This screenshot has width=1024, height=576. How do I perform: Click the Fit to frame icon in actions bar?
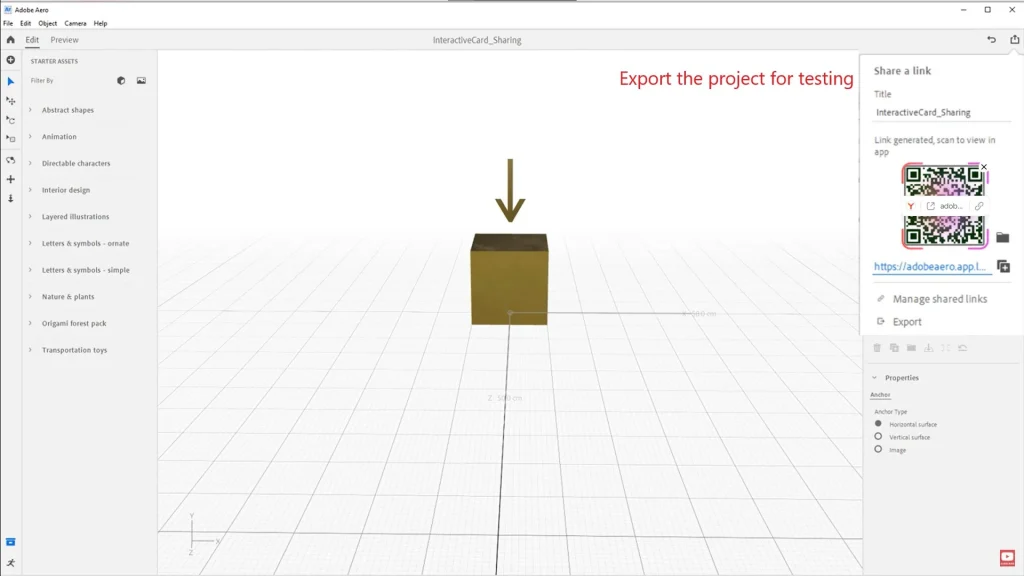click(x=946, y=348)
